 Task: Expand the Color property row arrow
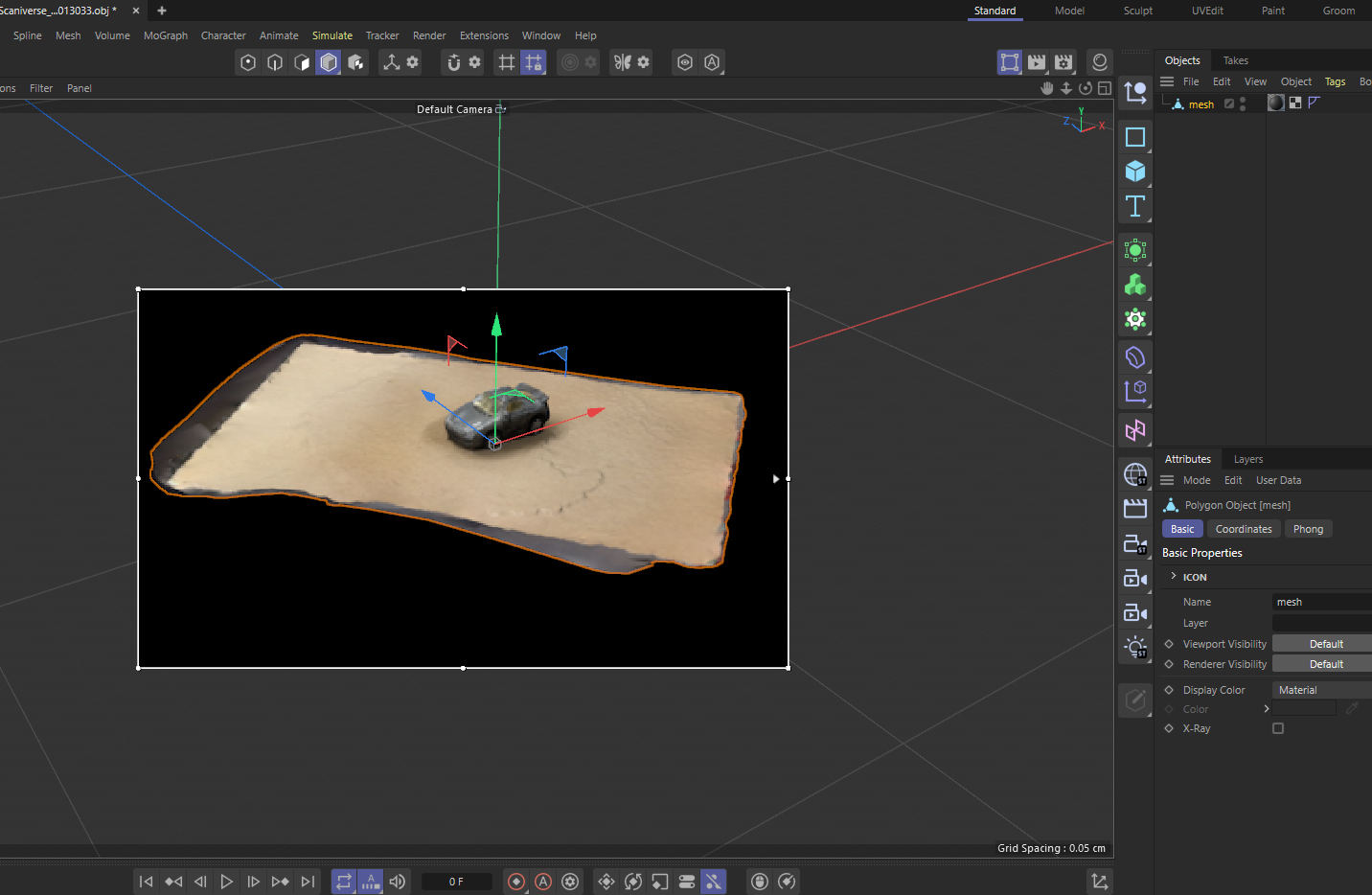(x=1266, y=709)
